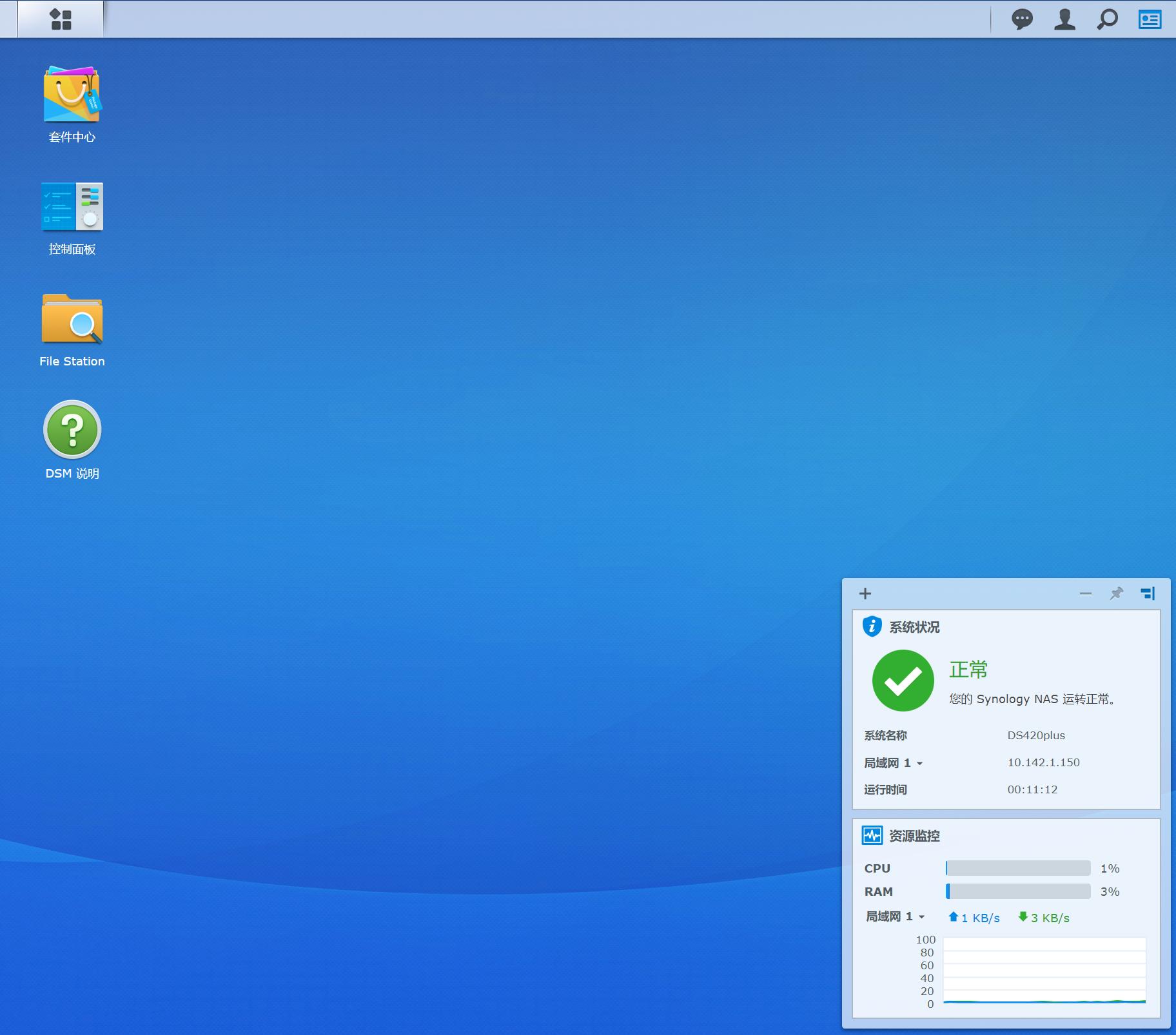Click the RAM usage bar

click(1018, 891)
